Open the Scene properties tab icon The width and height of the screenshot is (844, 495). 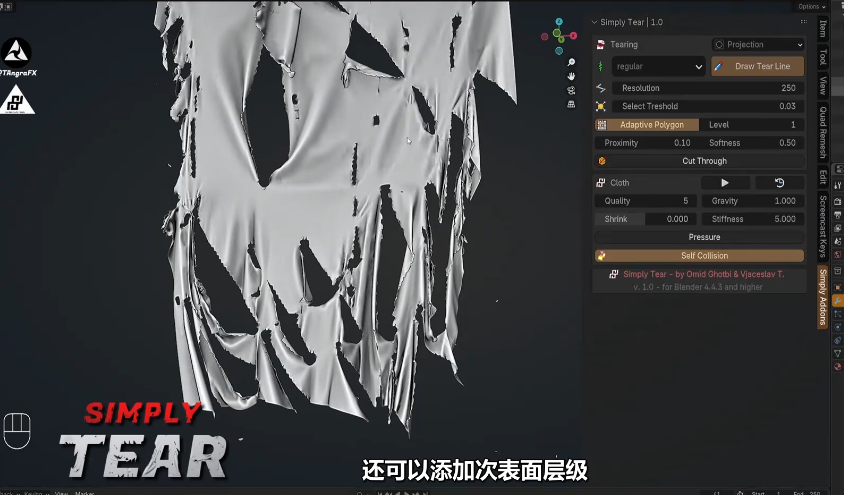point(838,242)
